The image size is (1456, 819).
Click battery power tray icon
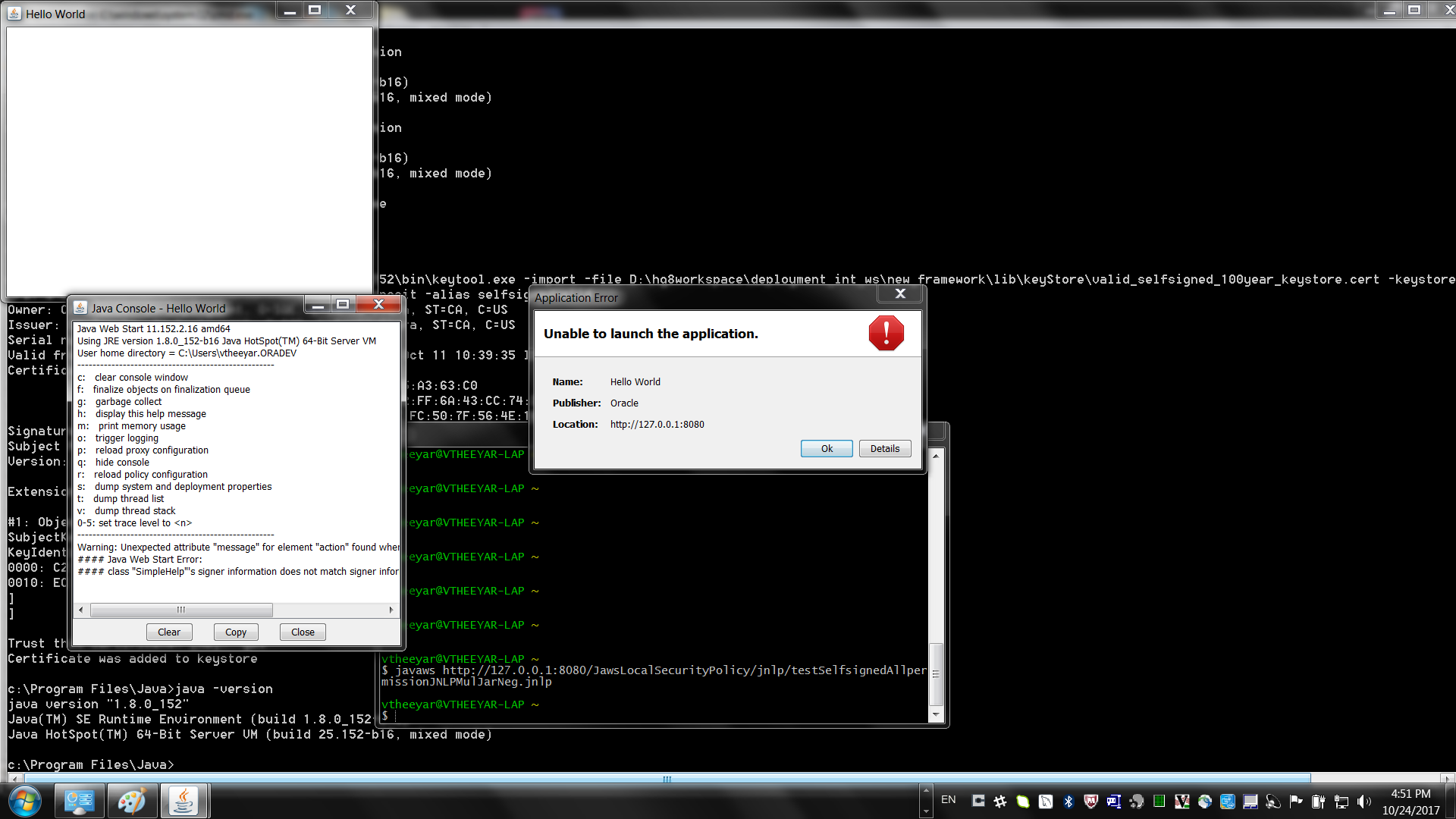(x=1318, y=802)
